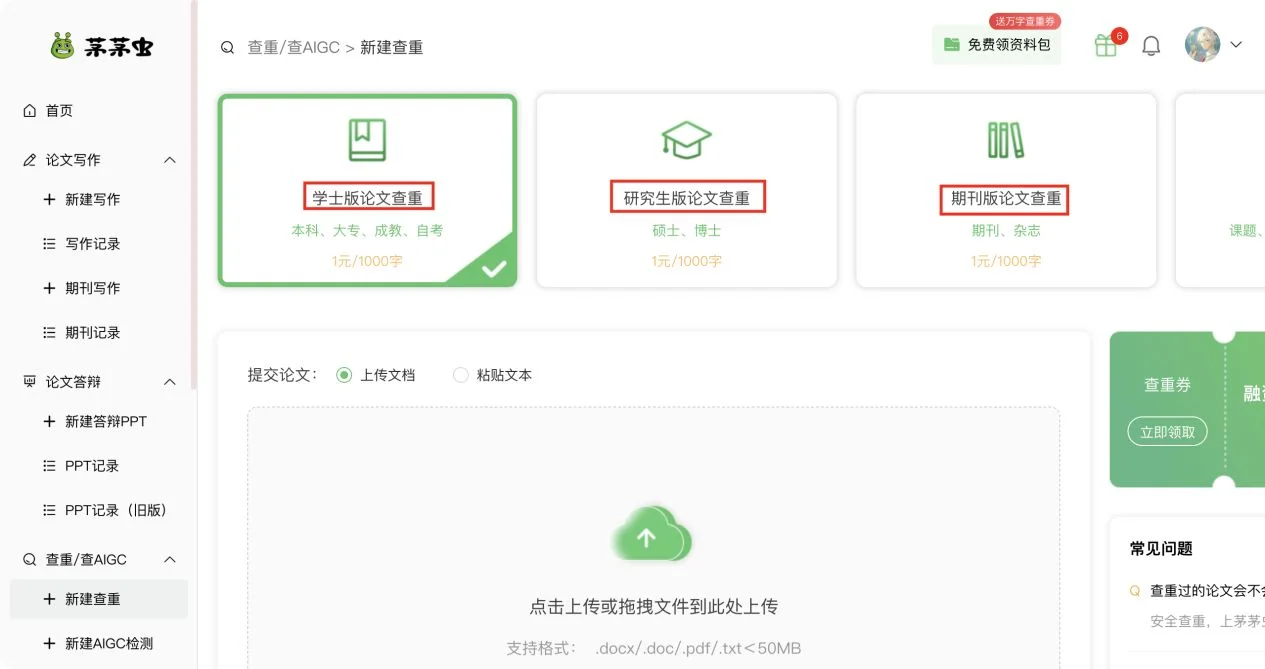Select the 上传文档 radio option
Image resolution: width=1265 pixels, height=669 pixels.
(x=345, y=375)
